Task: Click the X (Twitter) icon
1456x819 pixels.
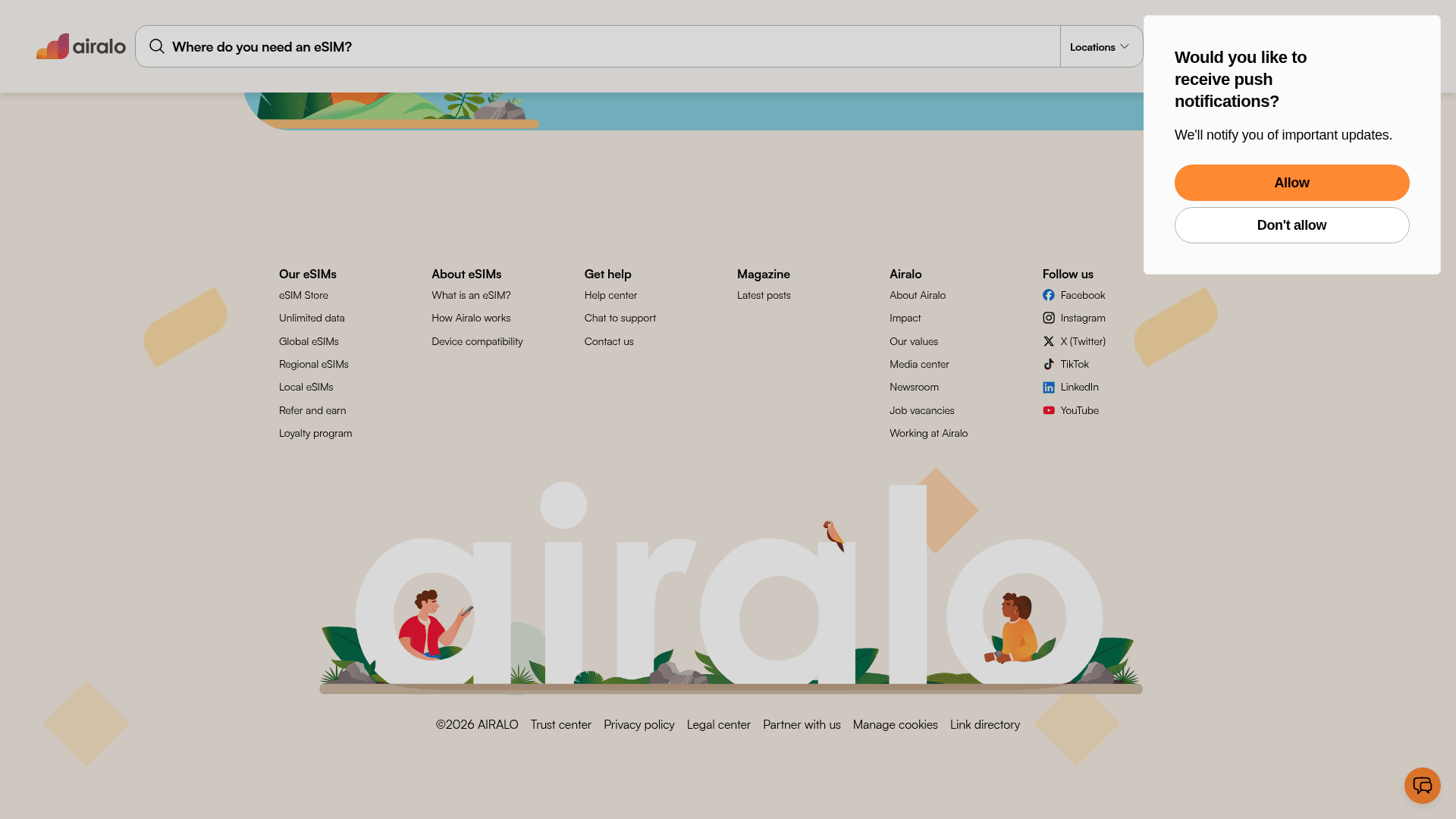Action: 1049,341
